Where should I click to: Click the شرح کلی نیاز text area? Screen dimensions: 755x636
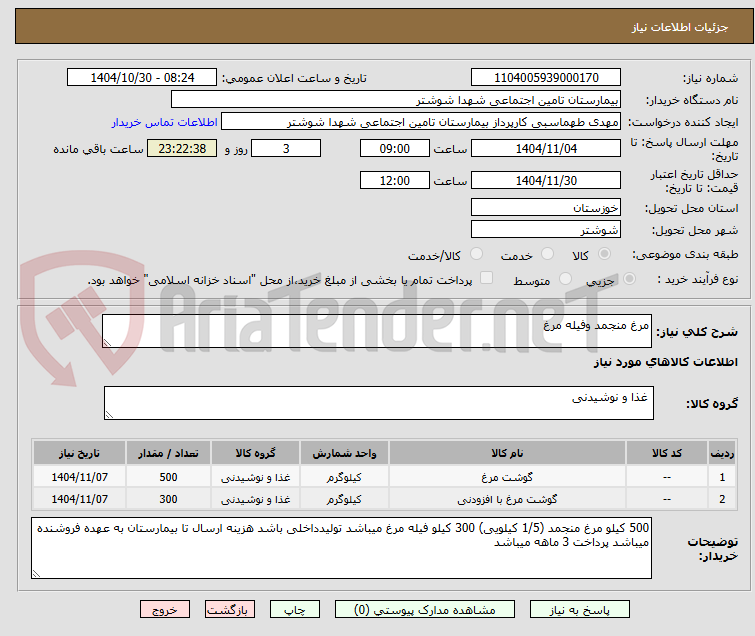pos(377,331)
